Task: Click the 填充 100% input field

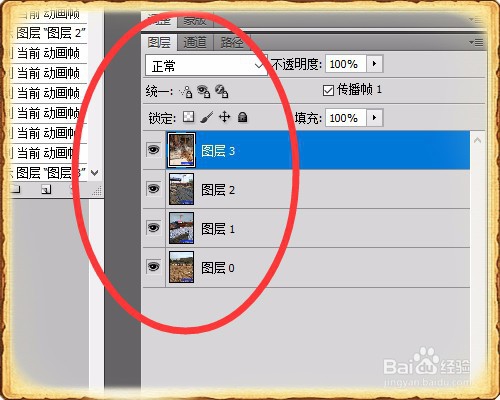Action: (346, 118)
